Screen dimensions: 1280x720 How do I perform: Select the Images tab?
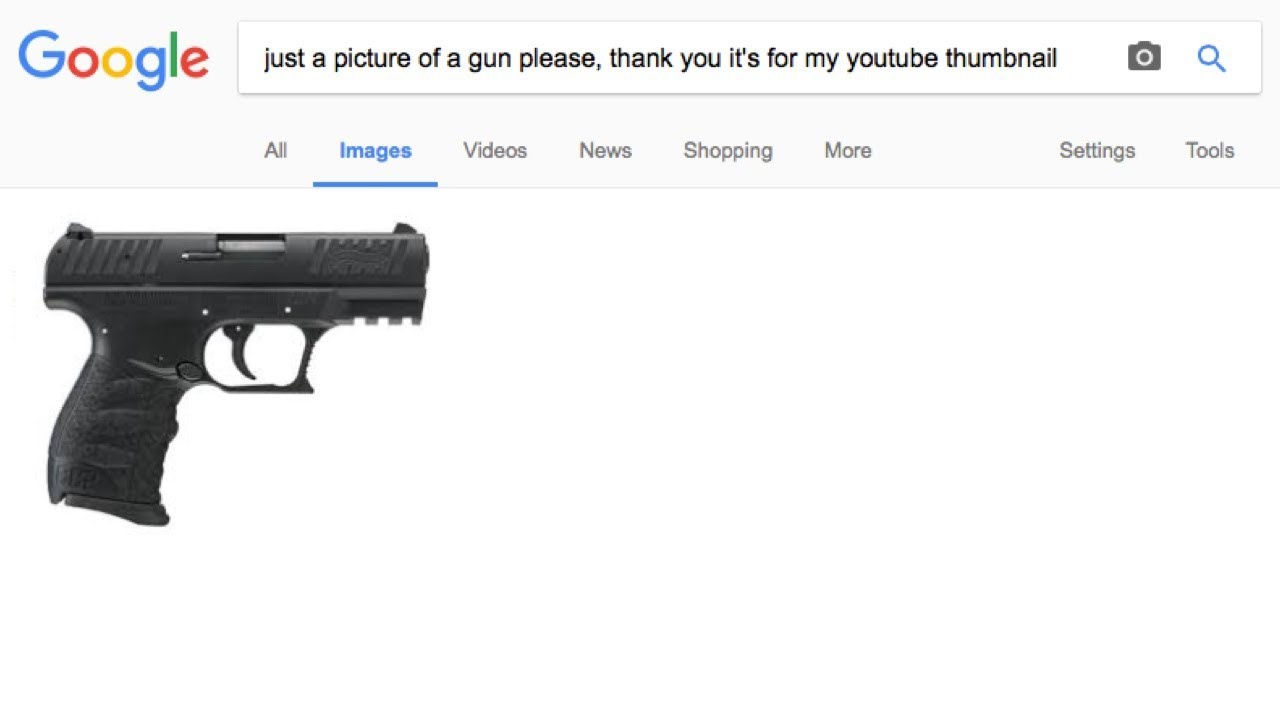coord(375,151)
